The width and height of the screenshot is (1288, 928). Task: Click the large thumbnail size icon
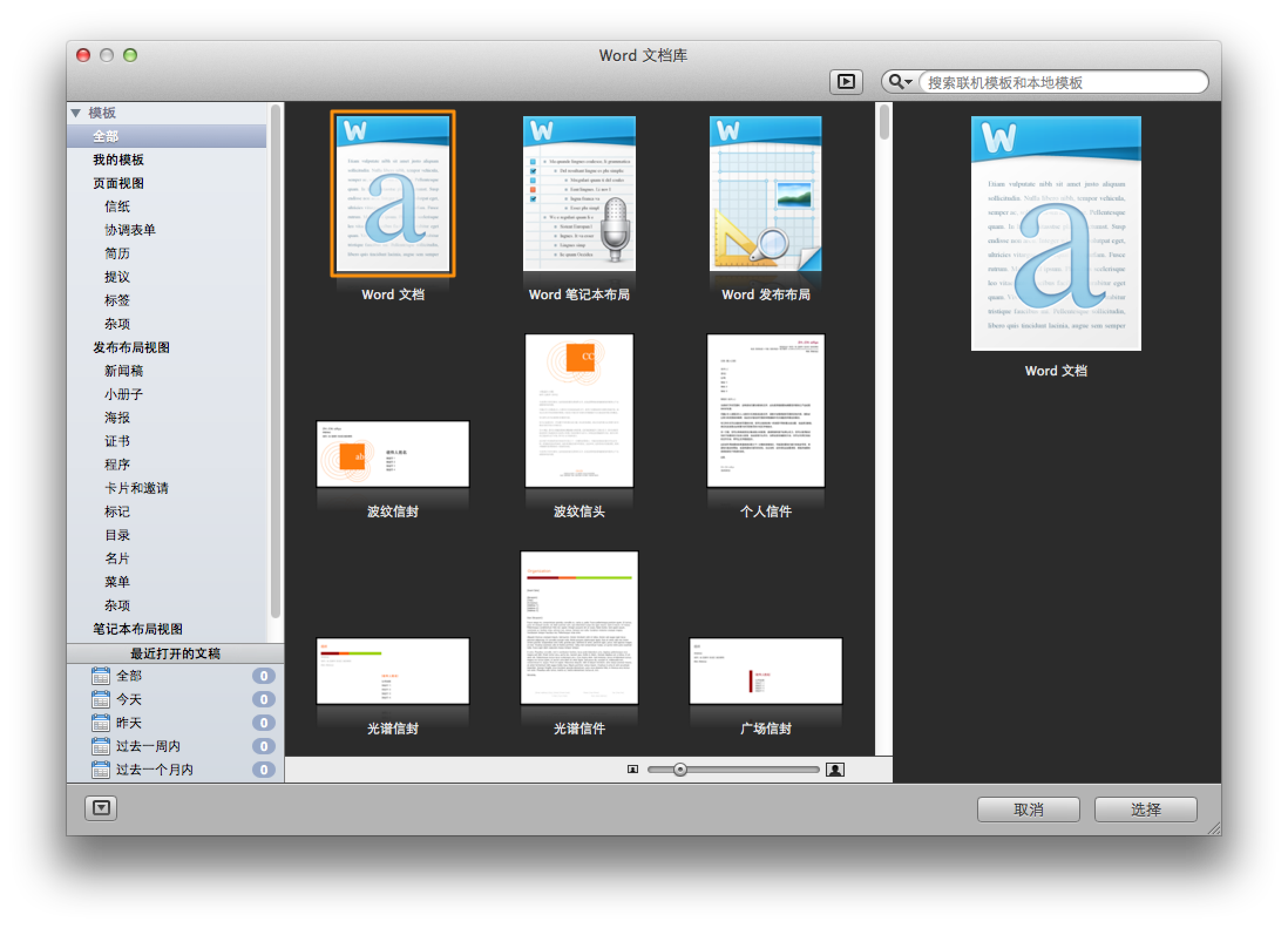(x=835, y=769)
